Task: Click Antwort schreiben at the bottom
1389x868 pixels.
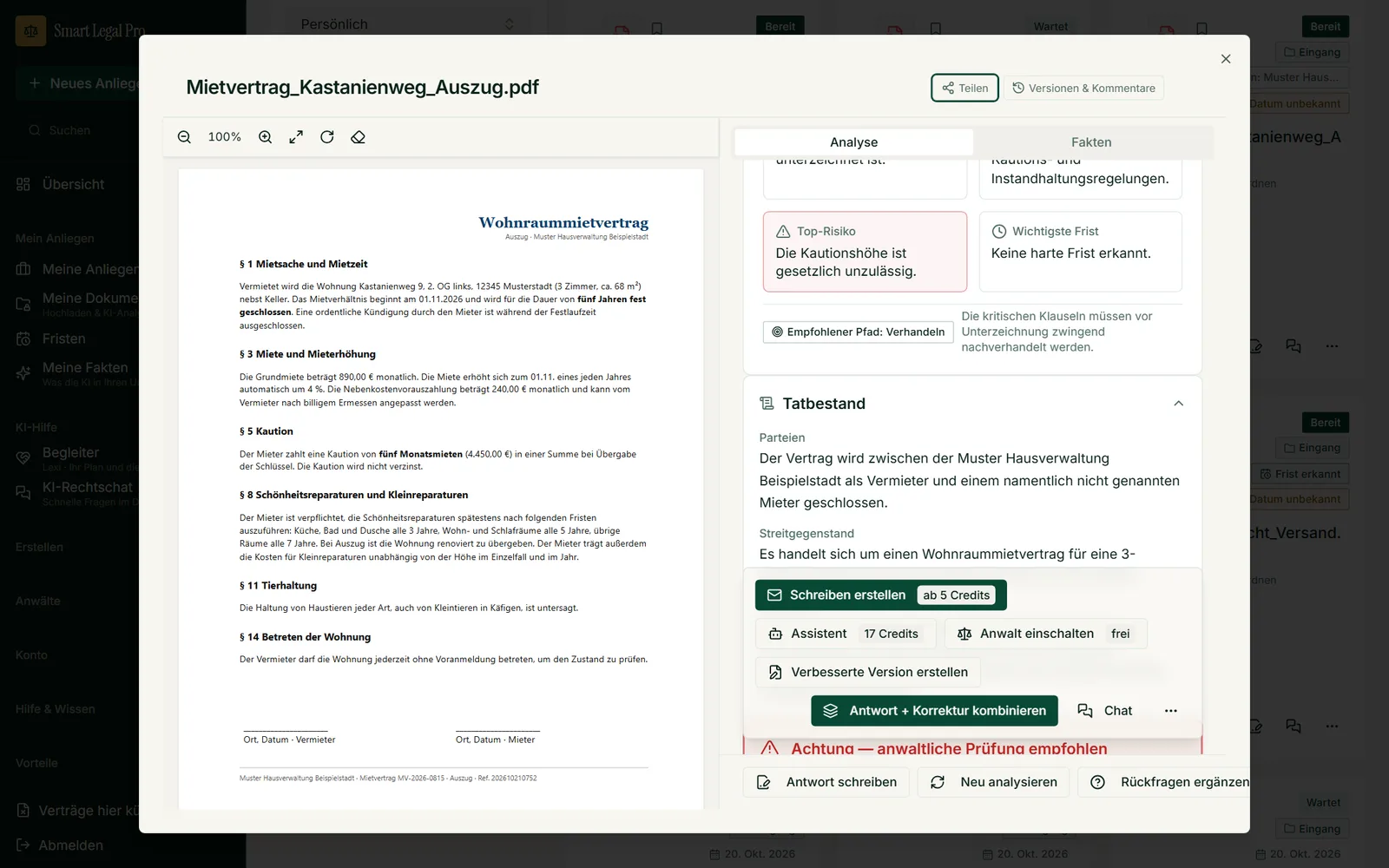Action: (826, 782)
